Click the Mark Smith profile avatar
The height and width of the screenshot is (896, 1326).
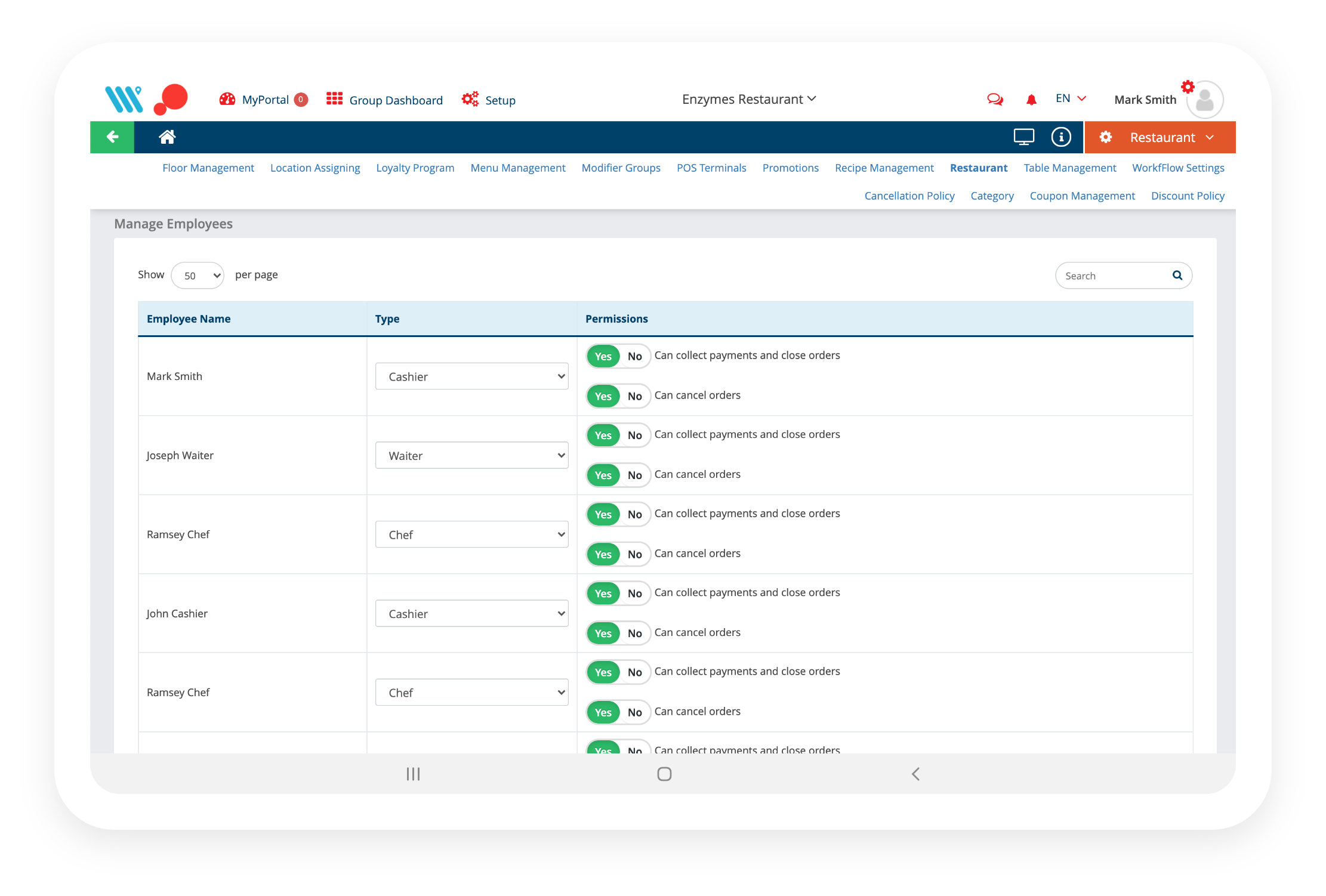[1204, 100]
